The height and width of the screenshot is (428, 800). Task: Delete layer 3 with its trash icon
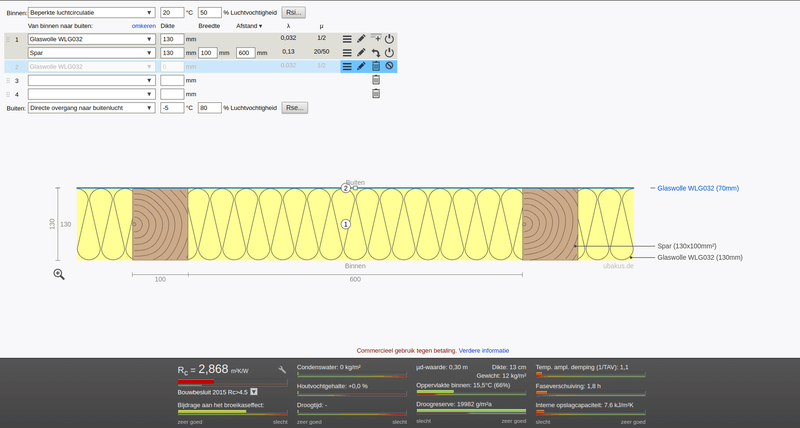375,80
